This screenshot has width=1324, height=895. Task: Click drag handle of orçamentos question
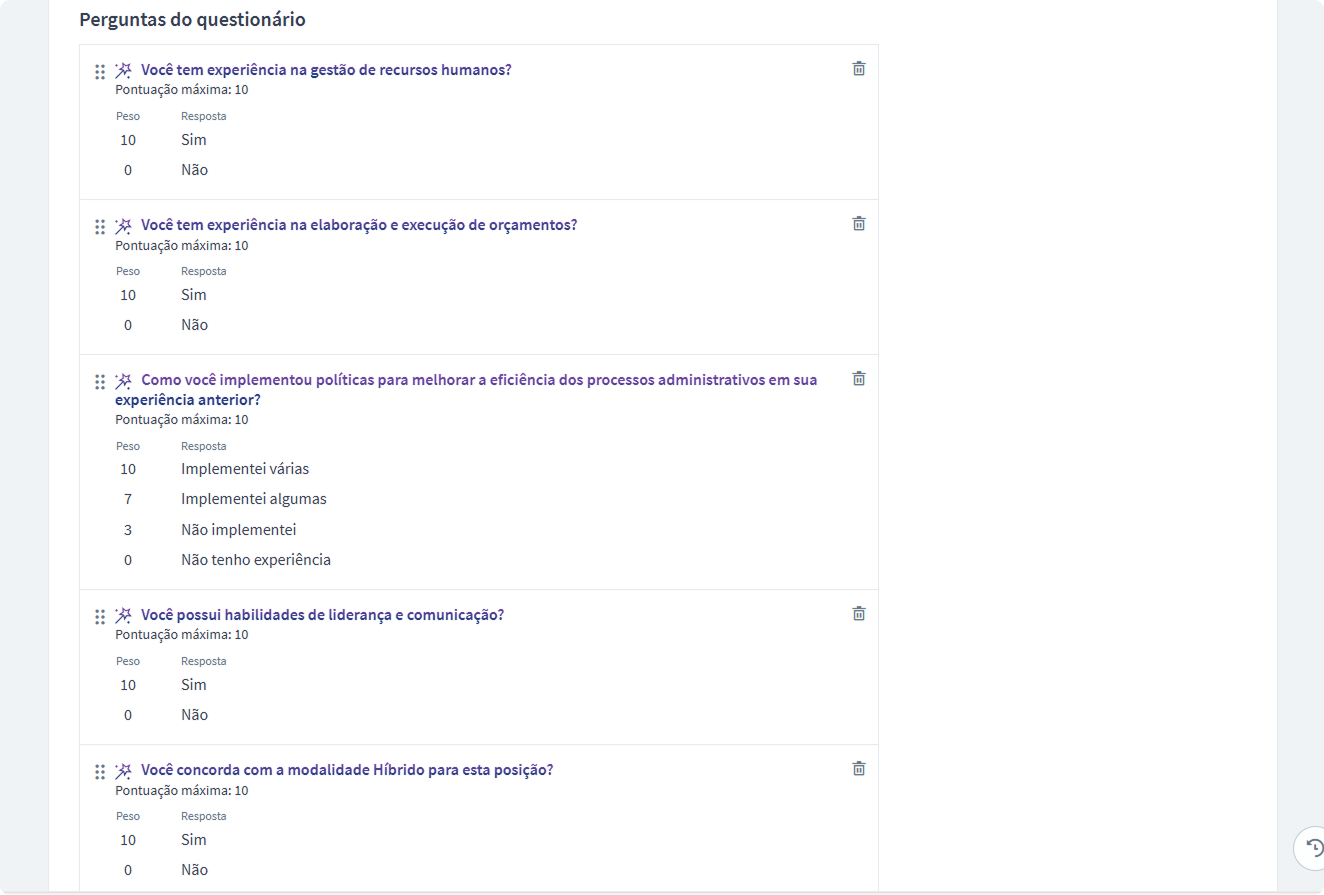pyautogui.click(x=100, y=227)
